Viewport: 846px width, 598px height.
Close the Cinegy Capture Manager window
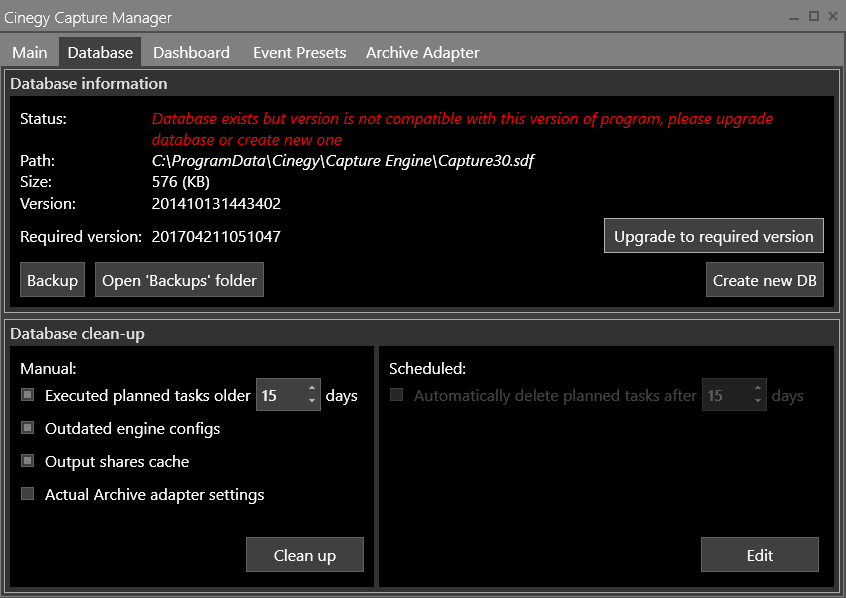[833, 16]
